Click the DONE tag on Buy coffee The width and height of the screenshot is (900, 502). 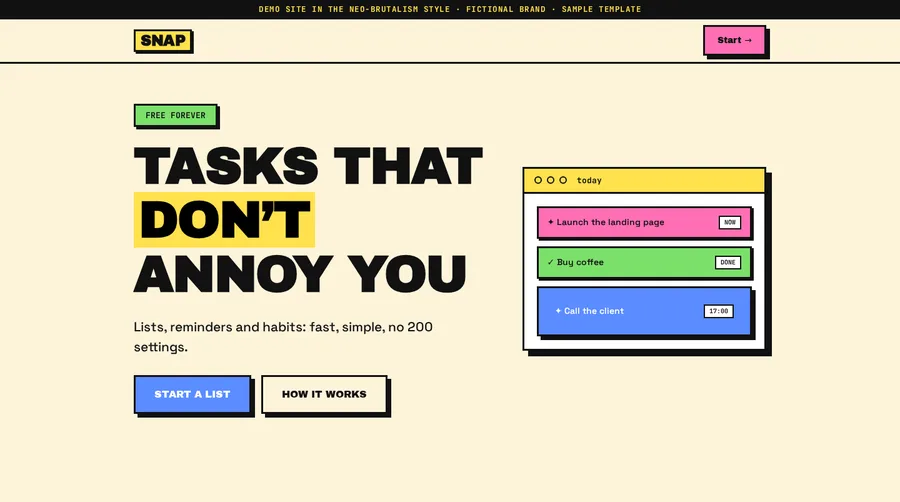click(x=728, y=262)
